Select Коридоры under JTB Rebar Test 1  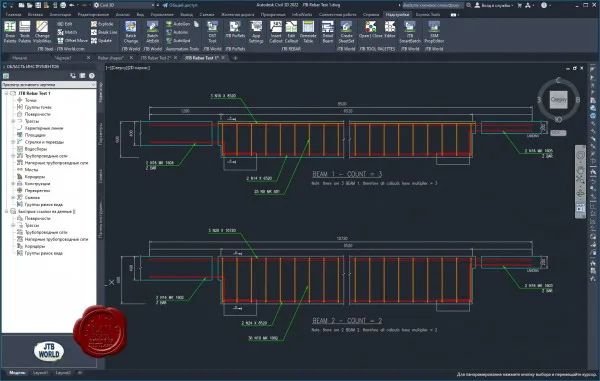35,177
